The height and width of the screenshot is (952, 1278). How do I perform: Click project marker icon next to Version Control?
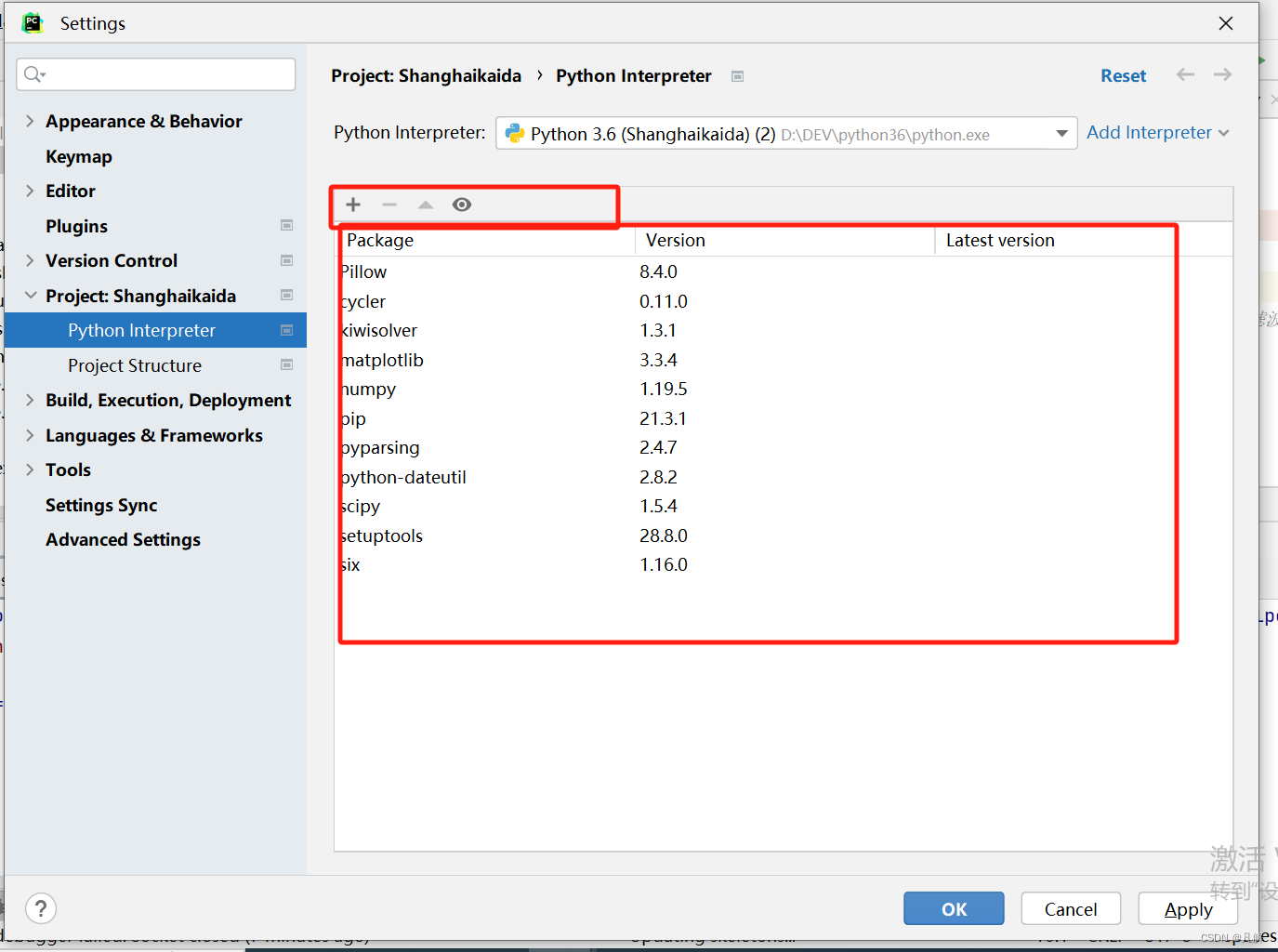click(286, 260)
